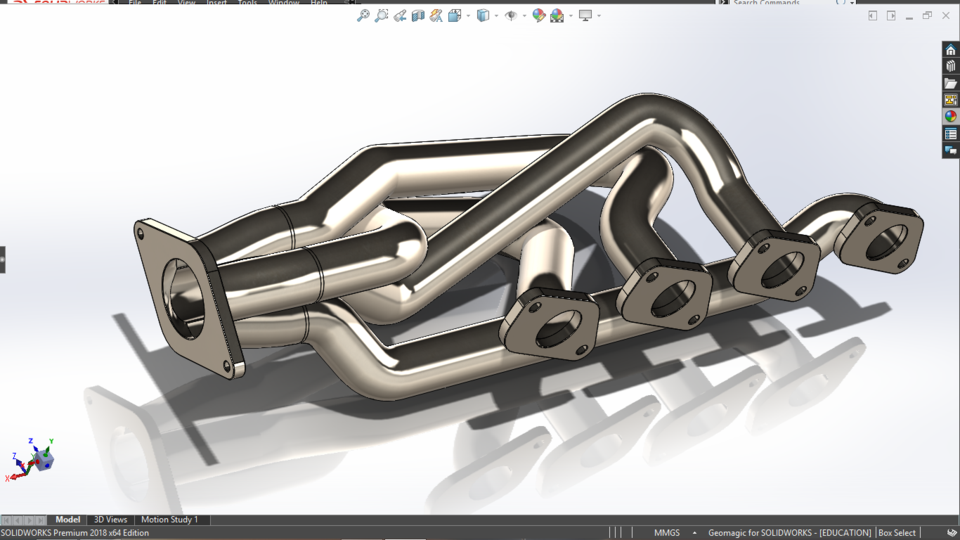960x540 pixels.
Task: Click the SOLIDWORKS Premium 2018 x64 Edition text
Action: 75,533
